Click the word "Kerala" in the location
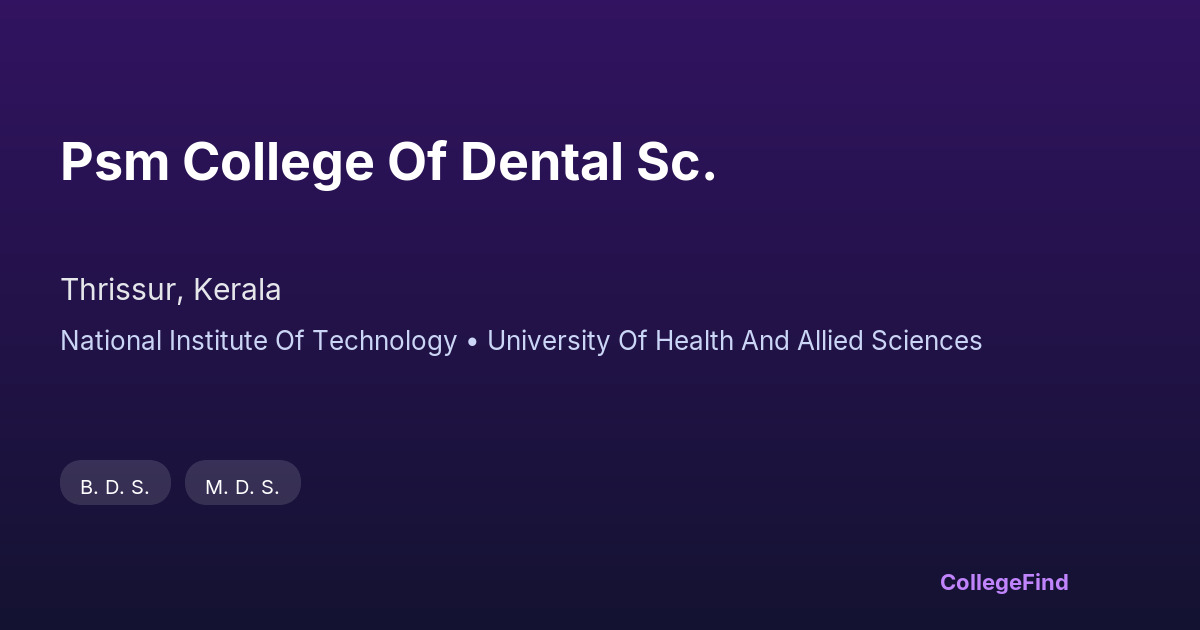Image resolution: width=1200 pixels, height=630 pixels. click(237, 290)
